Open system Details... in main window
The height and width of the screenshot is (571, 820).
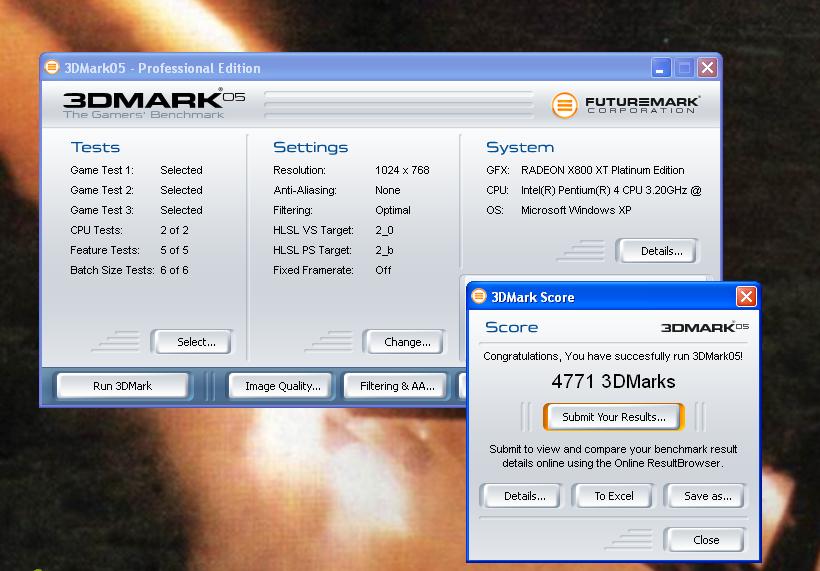[x=657, y=251]
